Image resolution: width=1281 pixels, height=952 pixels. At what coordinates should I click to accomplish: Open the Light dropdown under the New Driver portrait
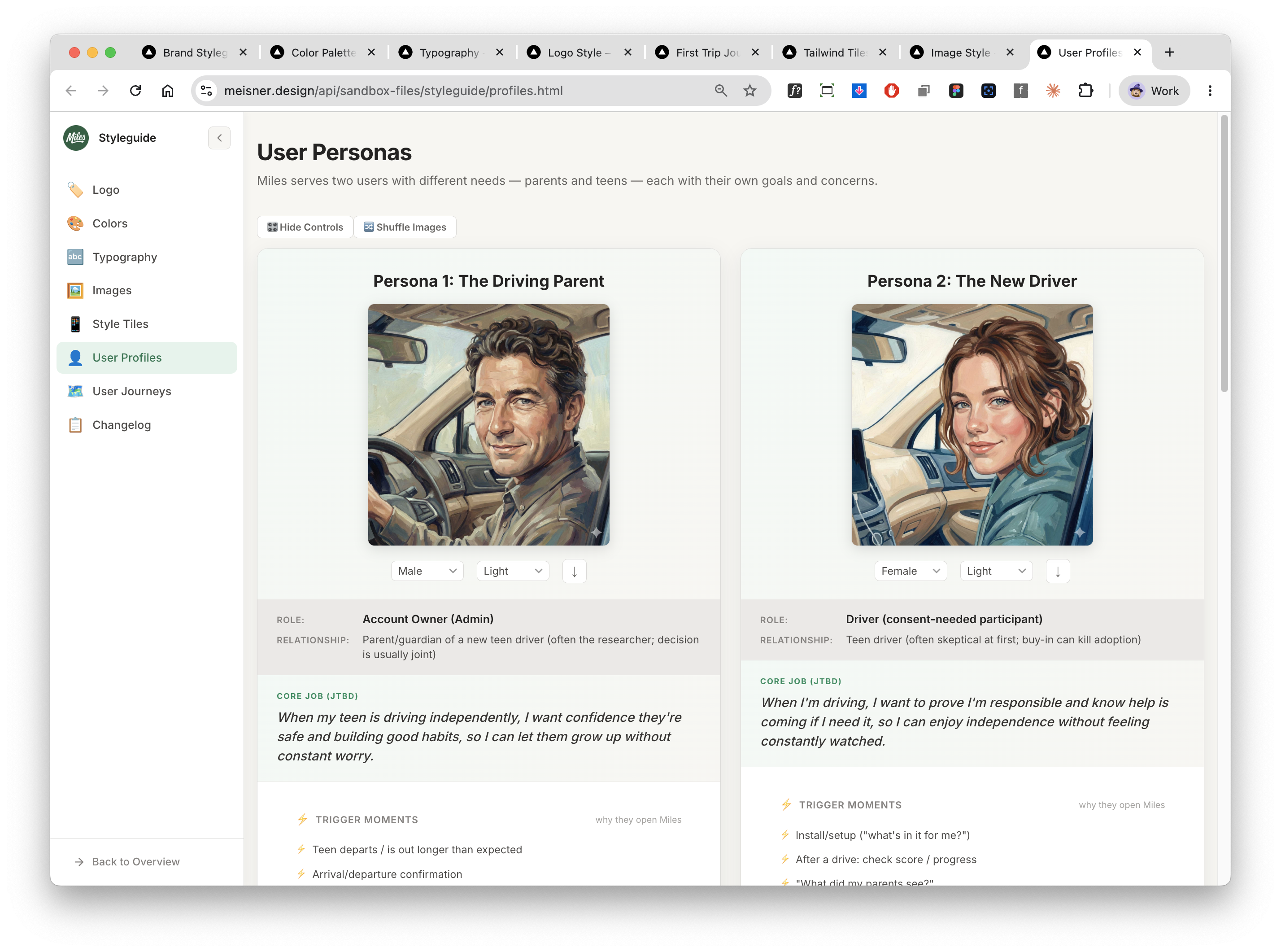tap(996, 571)
